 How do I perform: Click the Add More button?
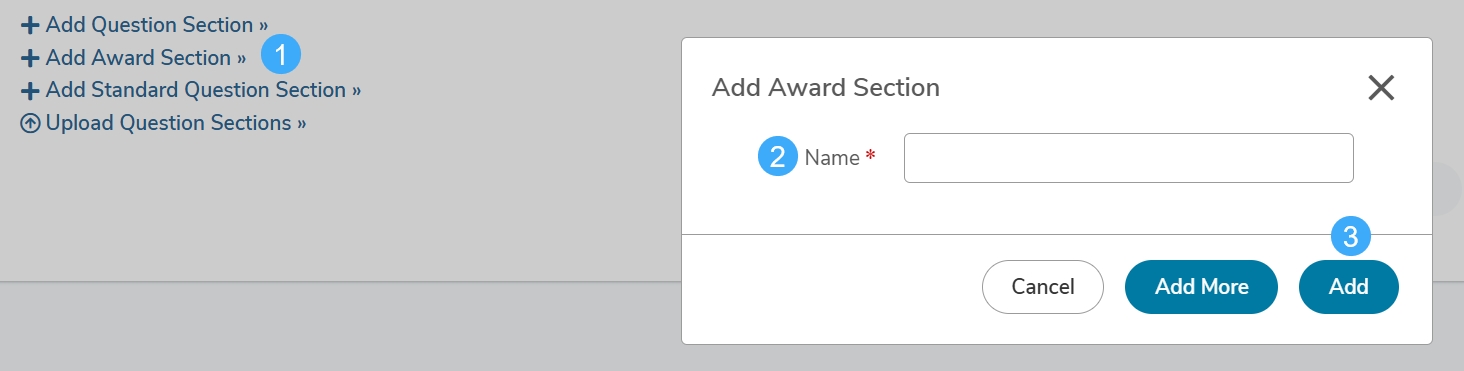1202,287
